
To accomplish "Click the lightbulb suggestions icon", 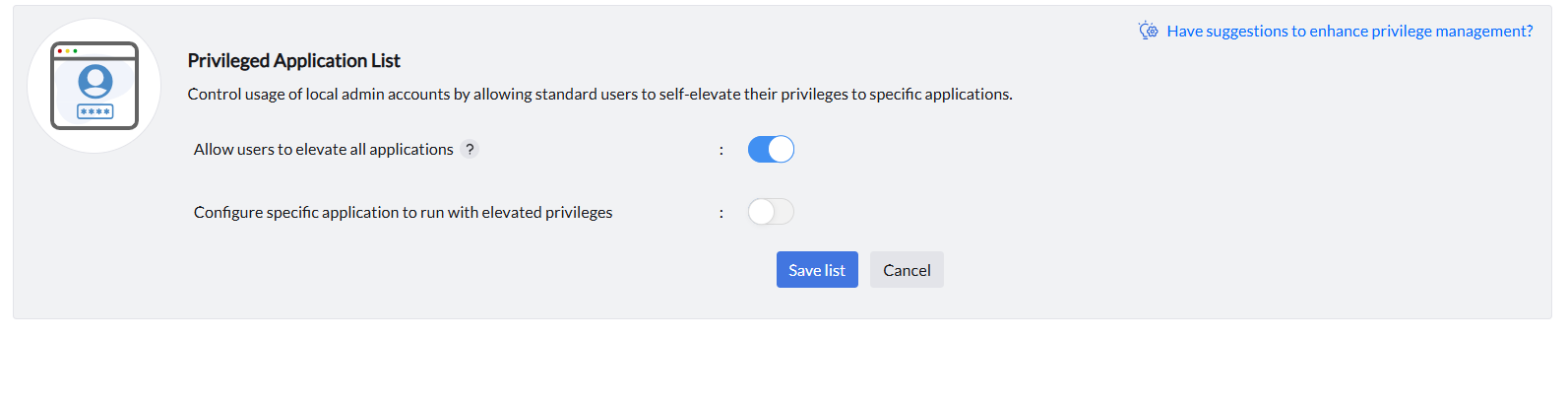I will point(1148,31).
